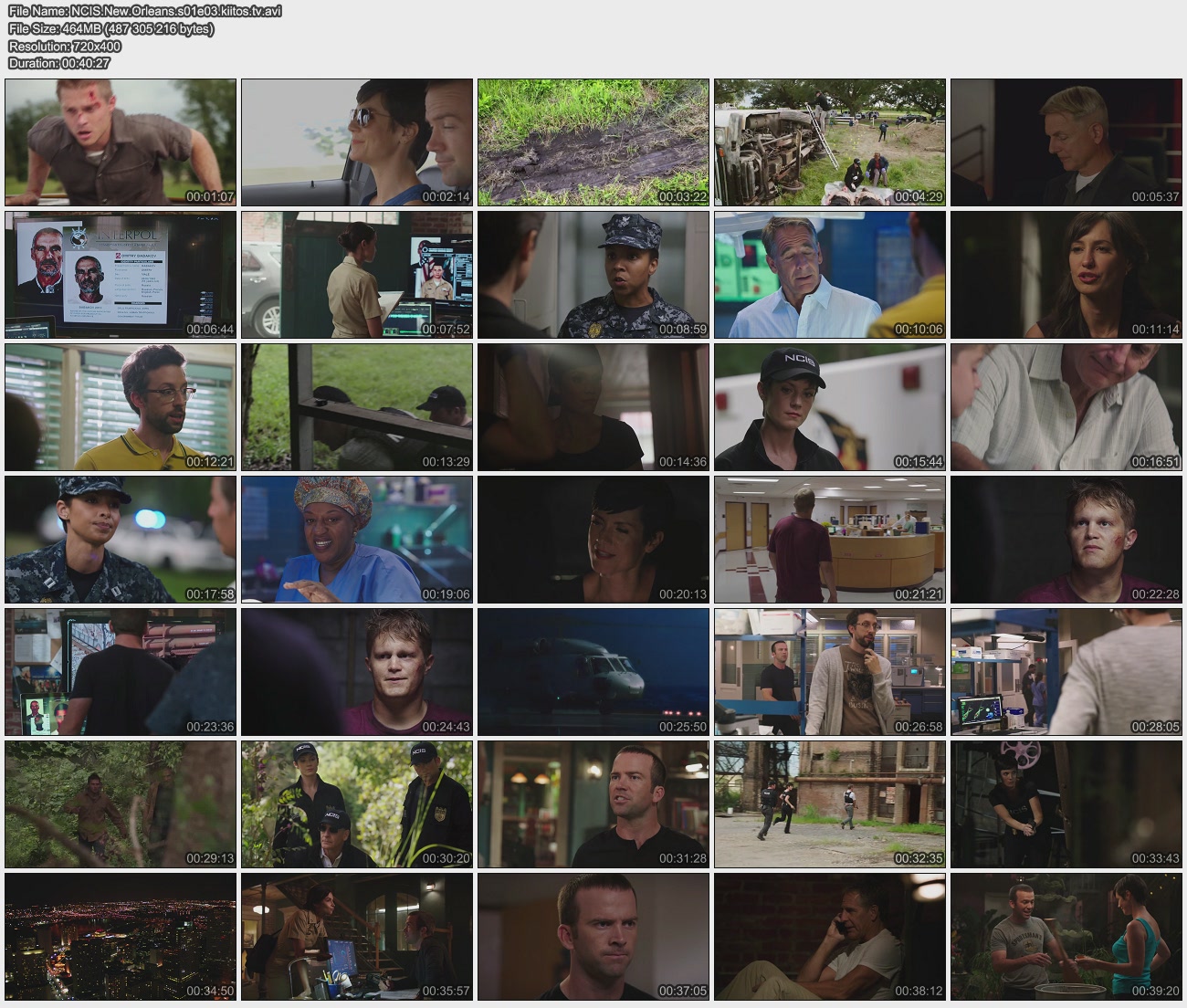Screen dimensions: 1187x1008
Task: Select the muddy tire tracks thumbnail at 00:03:22
Action: 593,142
